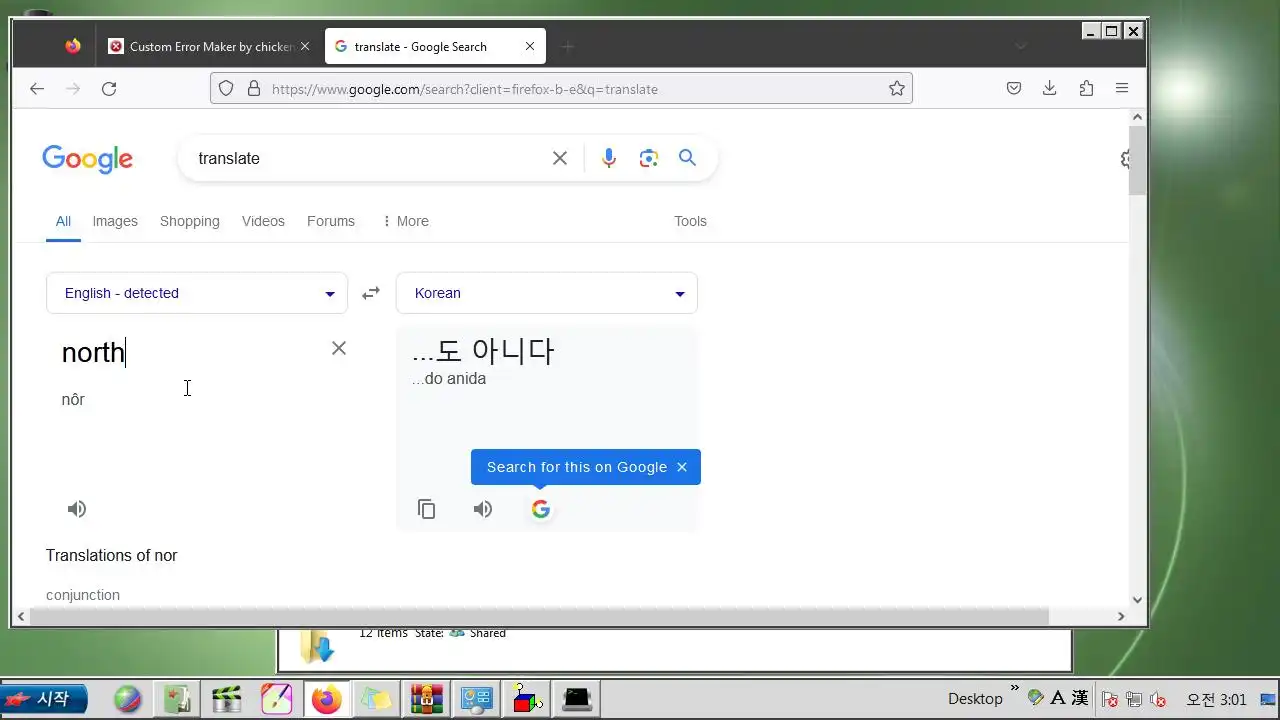Open English - detected source language dropdown
1280x720 pixels.
[x=197, y=293]
